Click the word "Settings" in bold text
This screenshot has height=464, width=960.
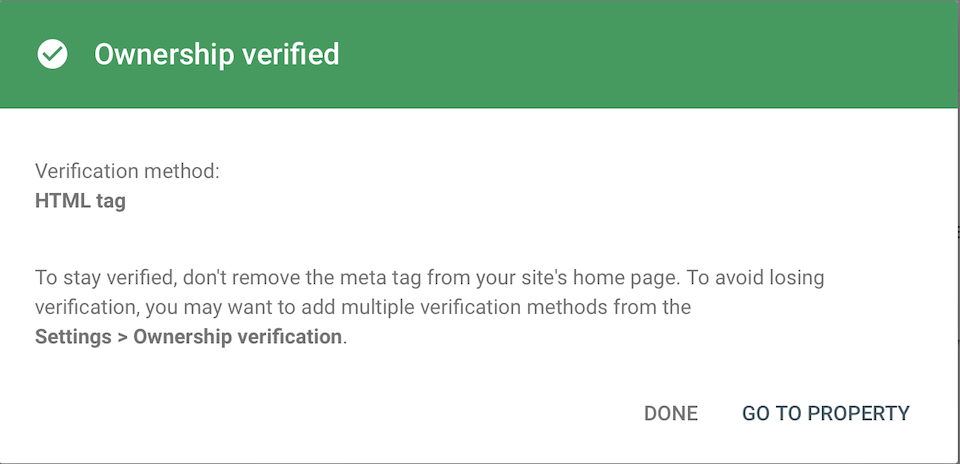[x=73, y=337]
